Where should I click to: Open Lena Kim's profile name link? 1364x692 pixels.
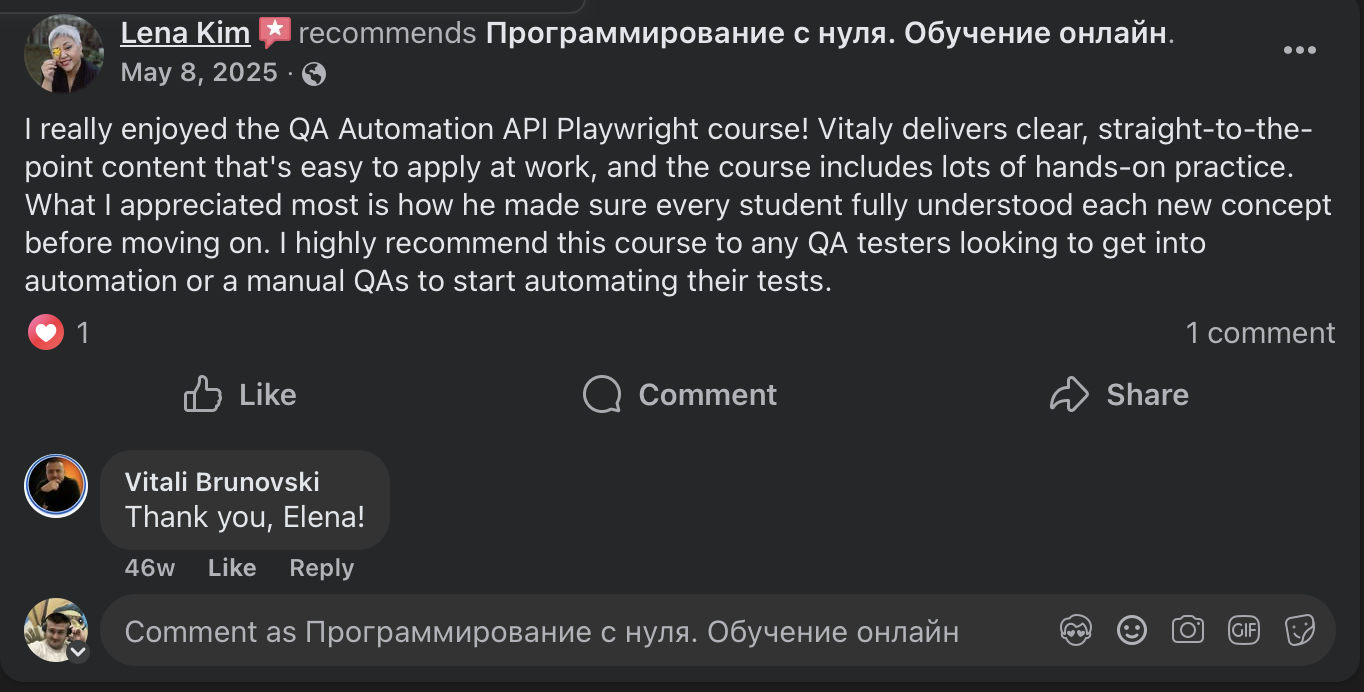[x=185, y=33]
